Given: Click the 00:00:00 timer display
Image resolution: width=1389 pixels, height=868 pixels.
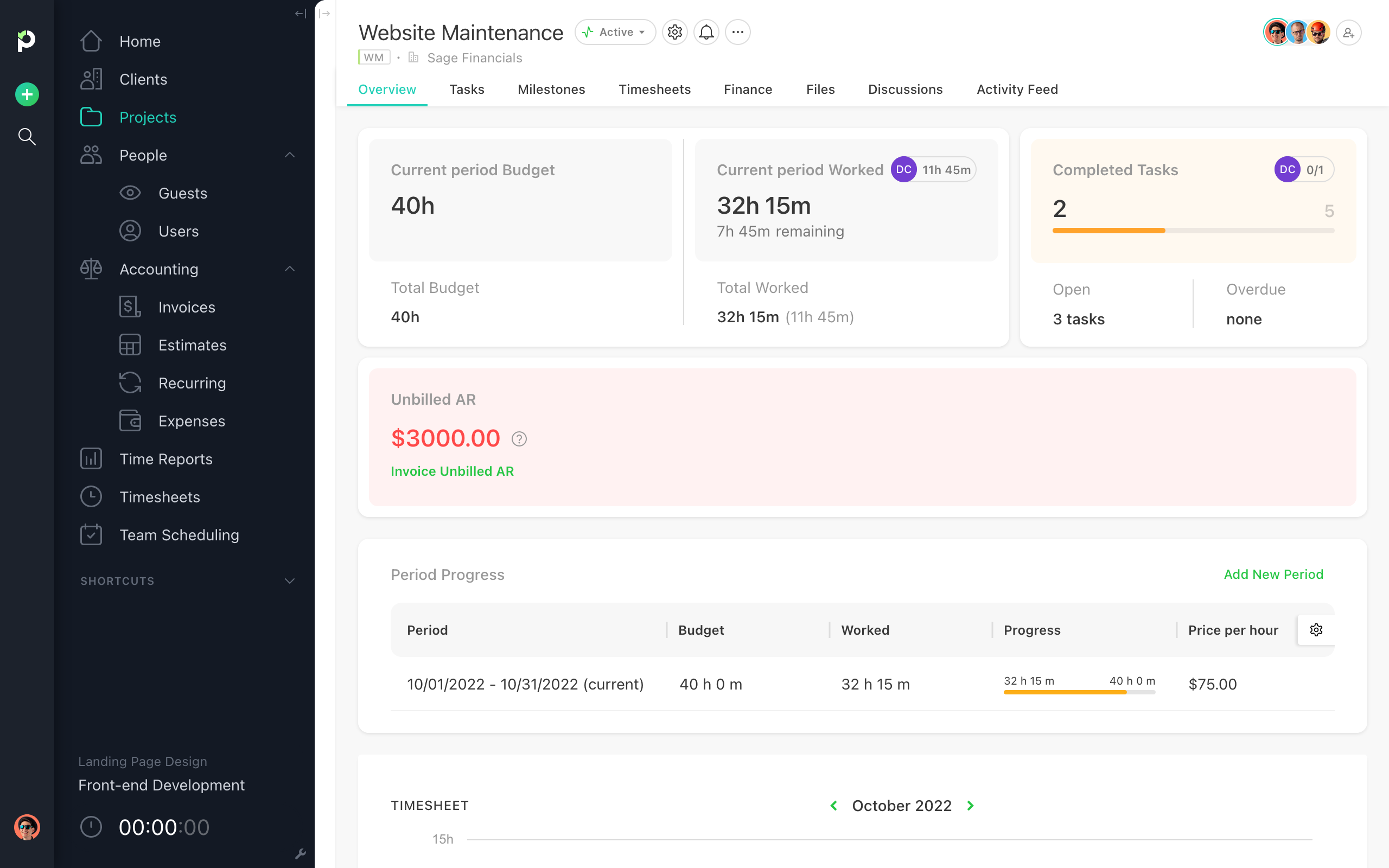Looking at the screenshot, I should pos(163,827).
